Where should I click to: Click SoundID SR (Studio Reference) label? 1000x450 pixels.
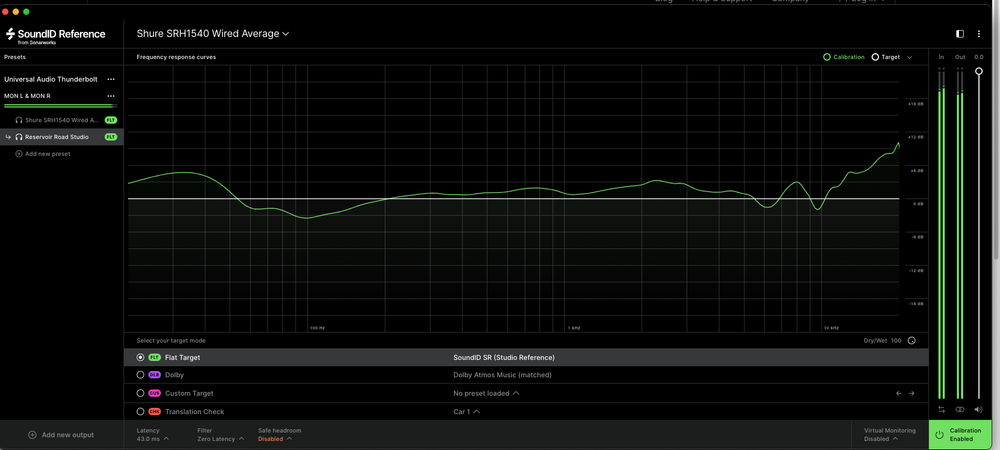coord(504,358)
